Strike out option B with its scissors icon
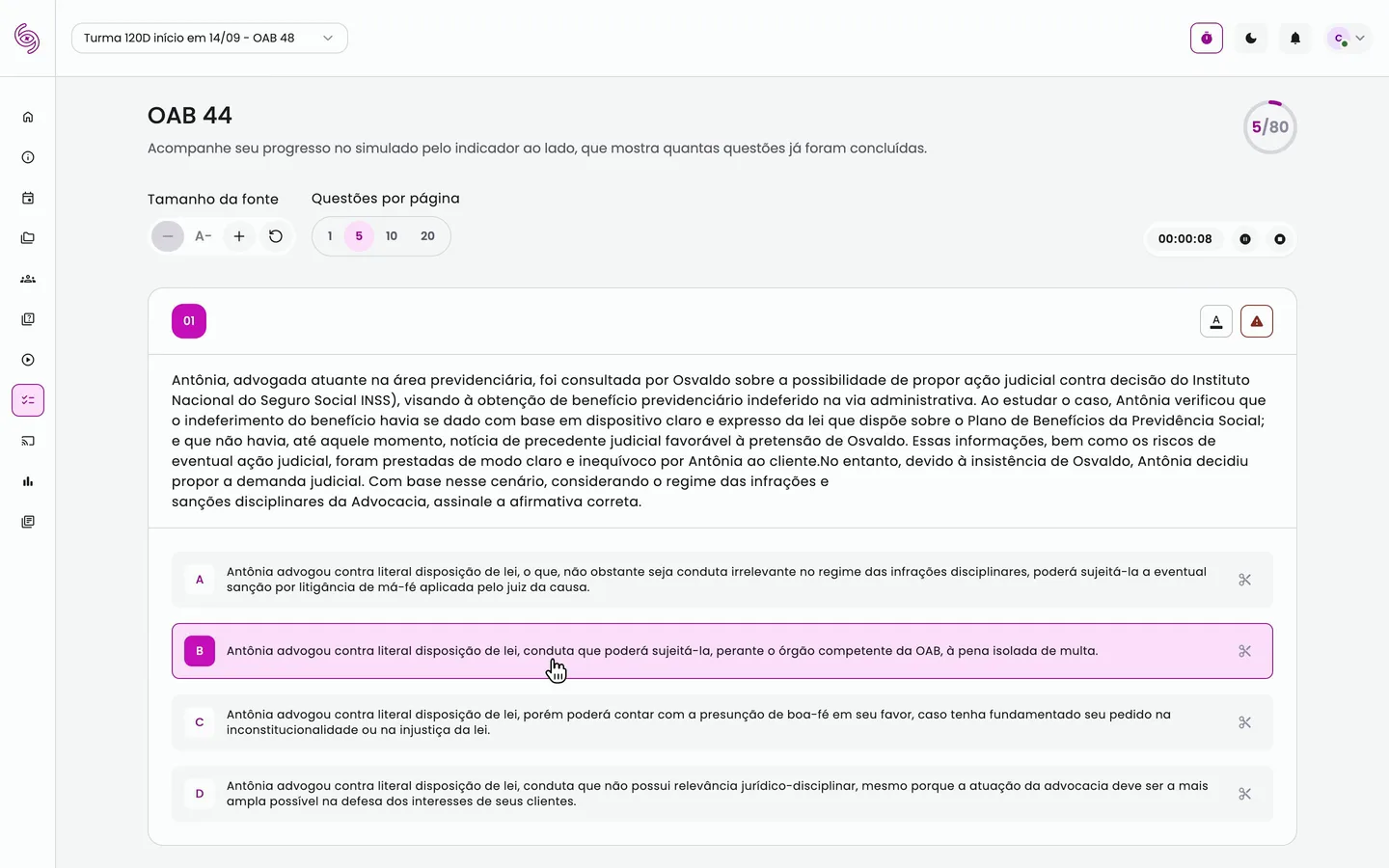The image size is (1389, 868). coord(1244,651)
